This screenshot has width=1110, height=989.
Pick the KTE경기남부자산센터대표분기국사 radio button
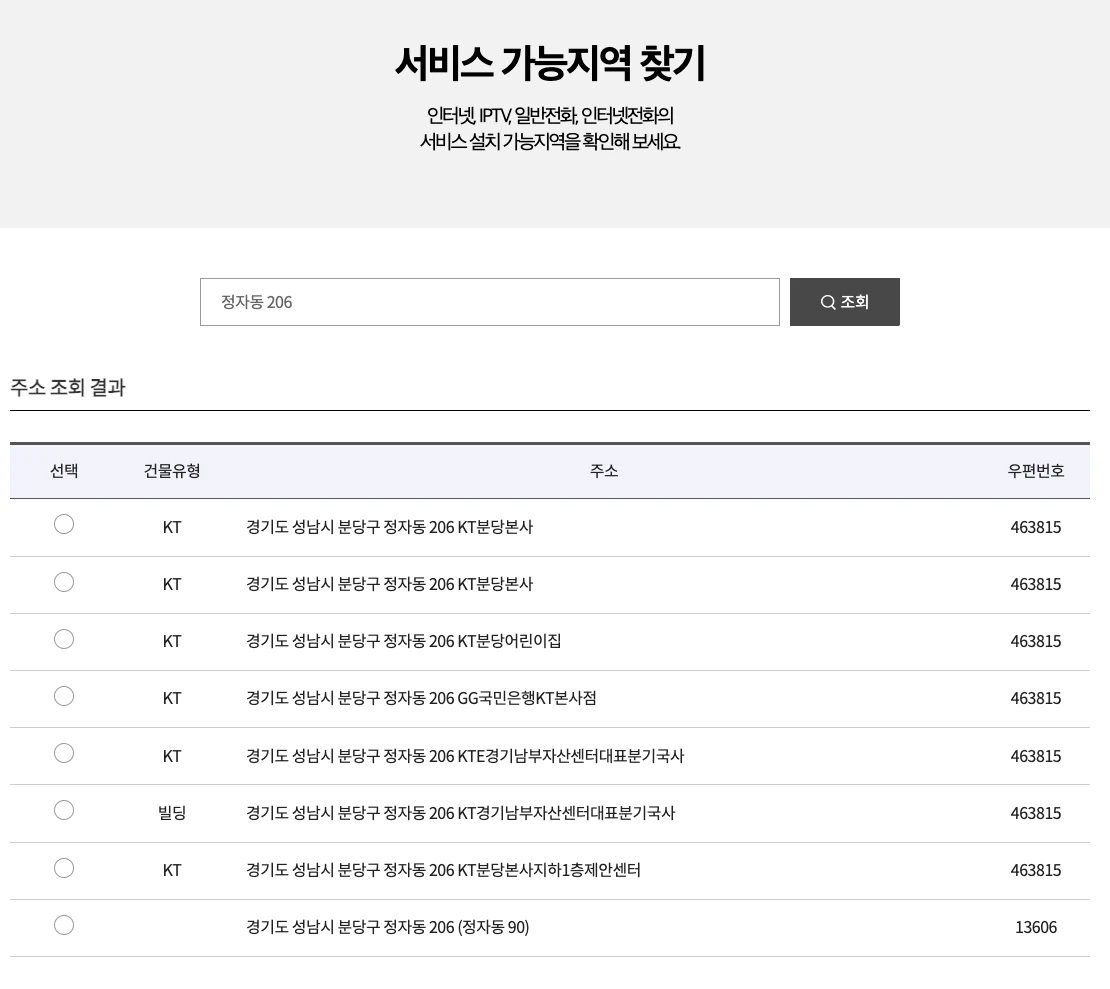pyautogui.click(x=64, y=753)
